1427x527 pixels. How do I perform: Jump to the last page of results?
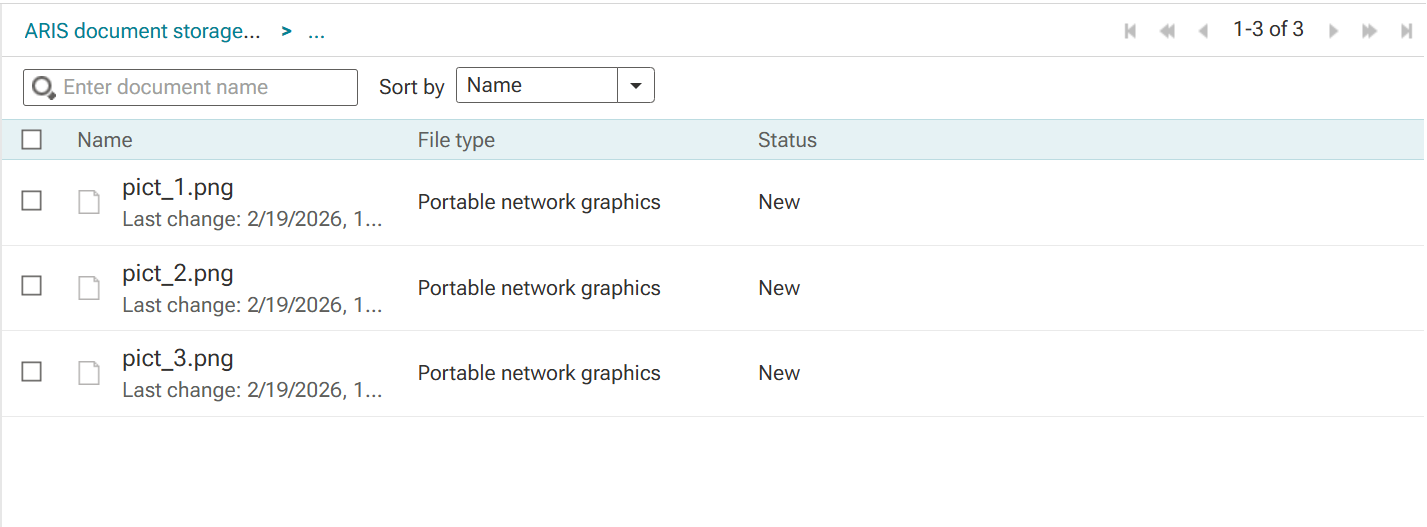click(x=1407, y=31)
